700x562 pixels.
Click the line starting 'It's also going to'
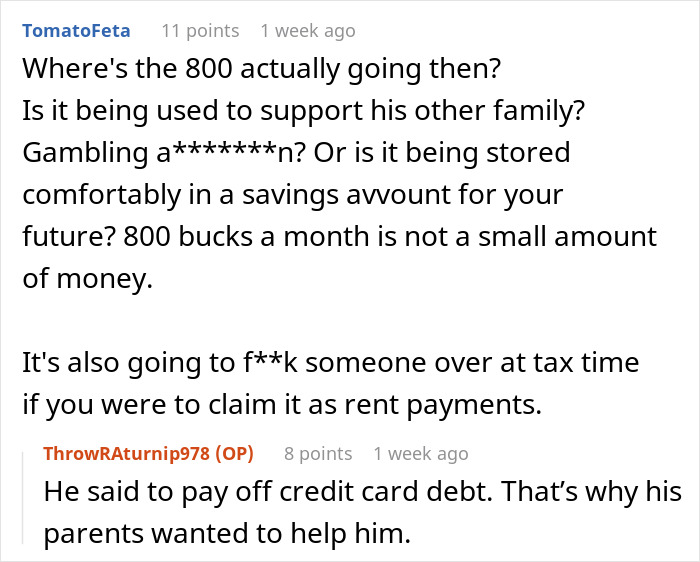pyautogui.click(x=331, y=362)
